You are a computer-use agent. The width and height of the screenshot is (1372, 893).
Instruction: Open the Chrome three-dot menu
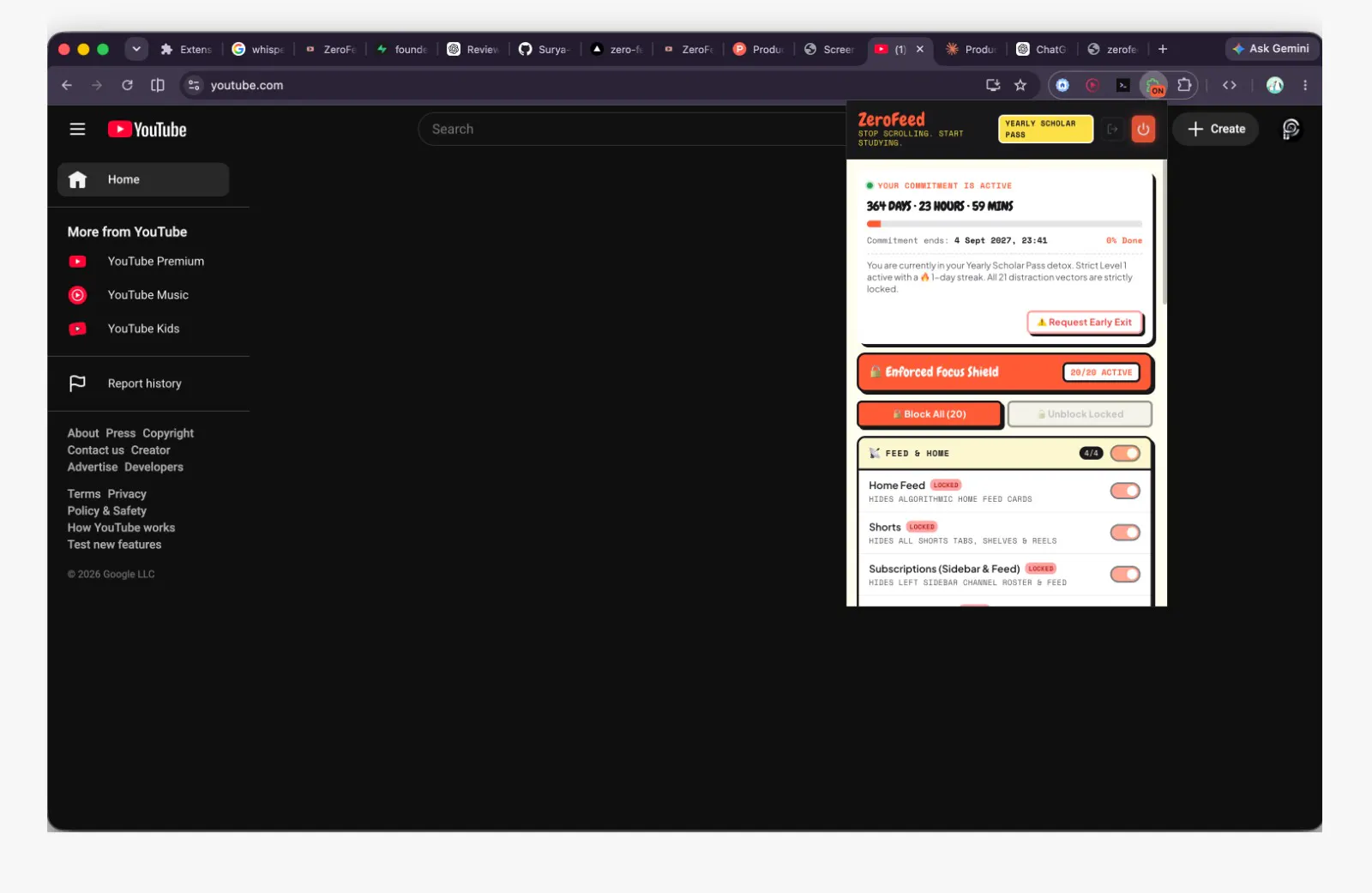(x=1305, y=85)
